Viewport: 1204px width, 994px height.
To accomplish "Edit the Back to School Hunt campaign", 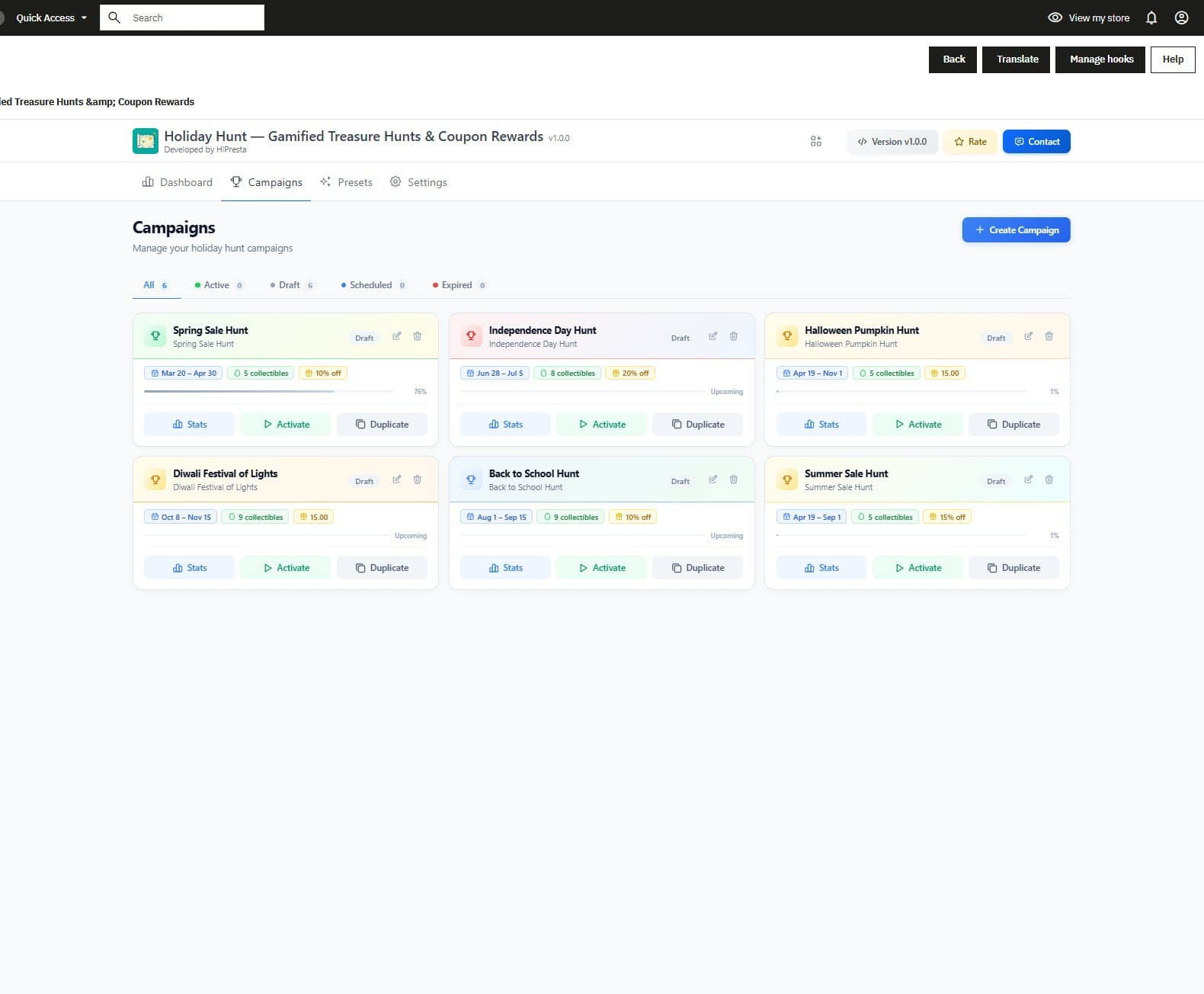I will point(712,479).
